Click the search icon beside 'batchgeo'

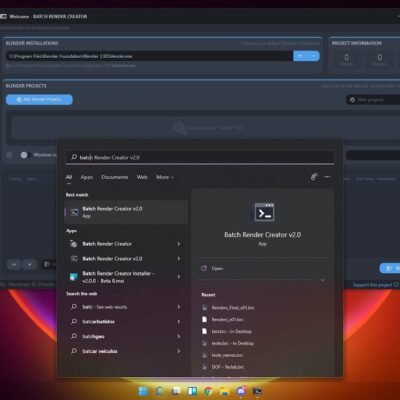[x=74, y=336]
